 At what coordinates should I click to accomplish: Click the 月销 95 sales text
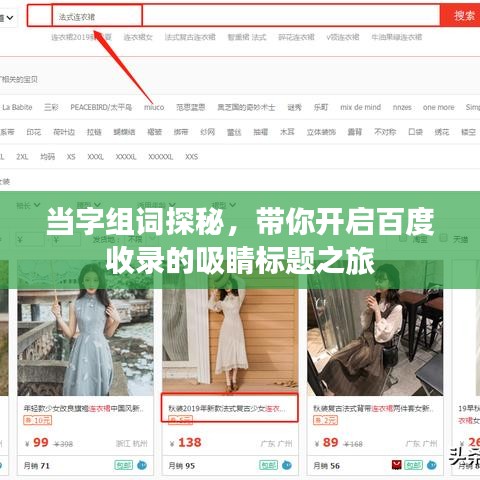point(182,466)
